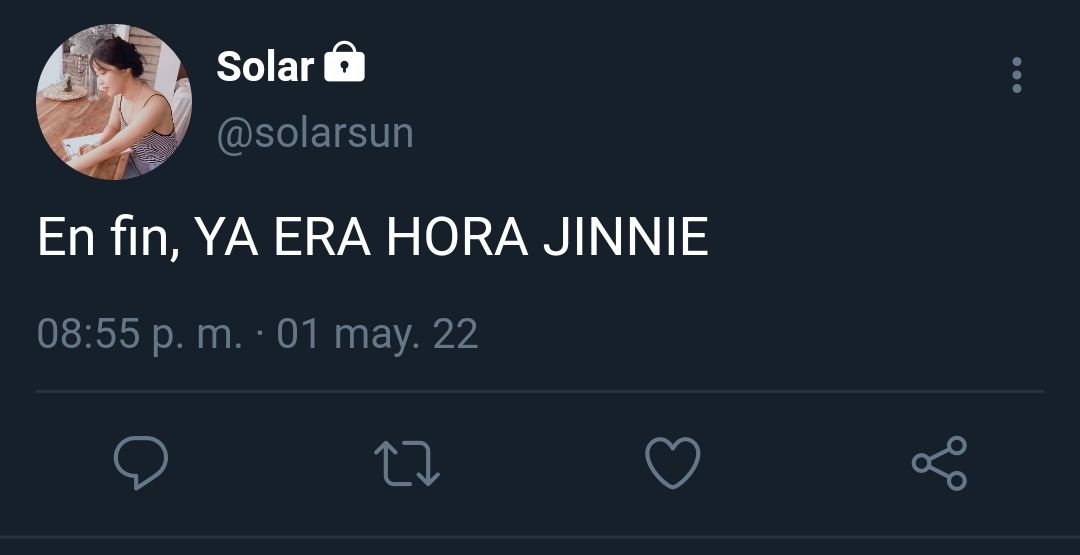Open Solar's profile picture

coord(114,102)
